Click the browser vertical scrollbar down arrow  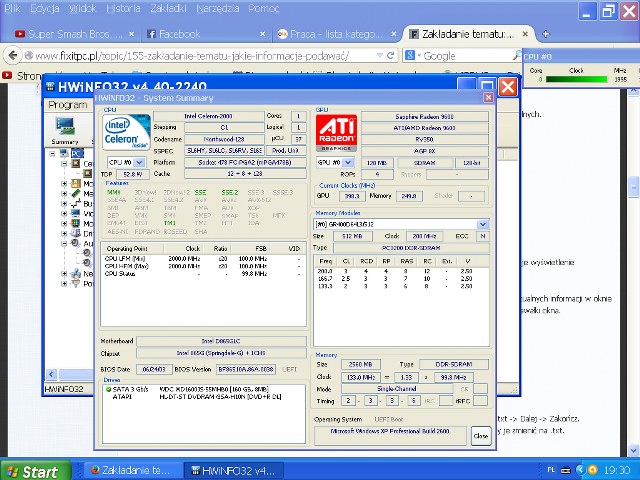(x=633, y=451)
